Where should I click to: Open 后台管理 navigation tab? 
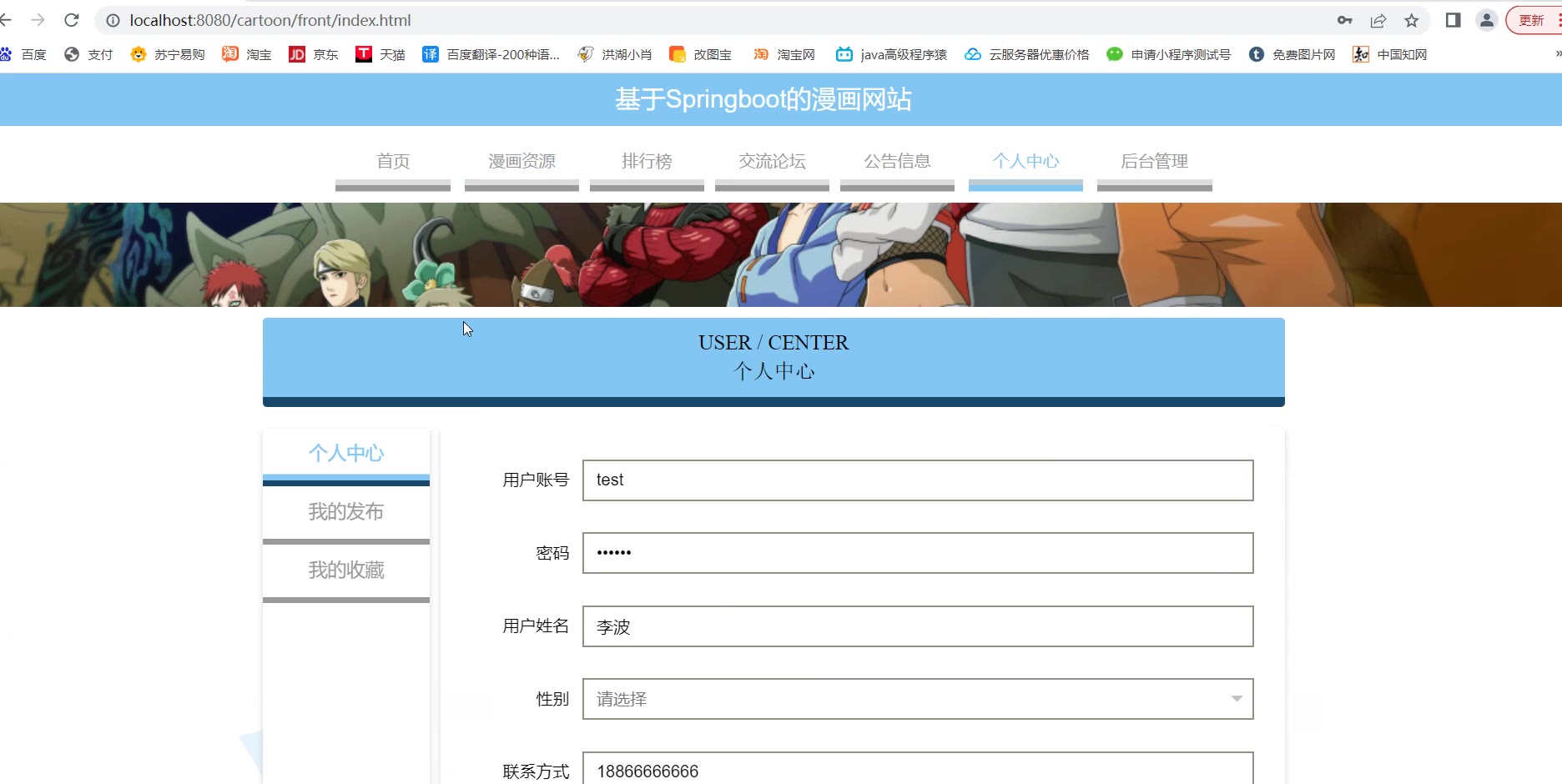tap(1154, 162)
